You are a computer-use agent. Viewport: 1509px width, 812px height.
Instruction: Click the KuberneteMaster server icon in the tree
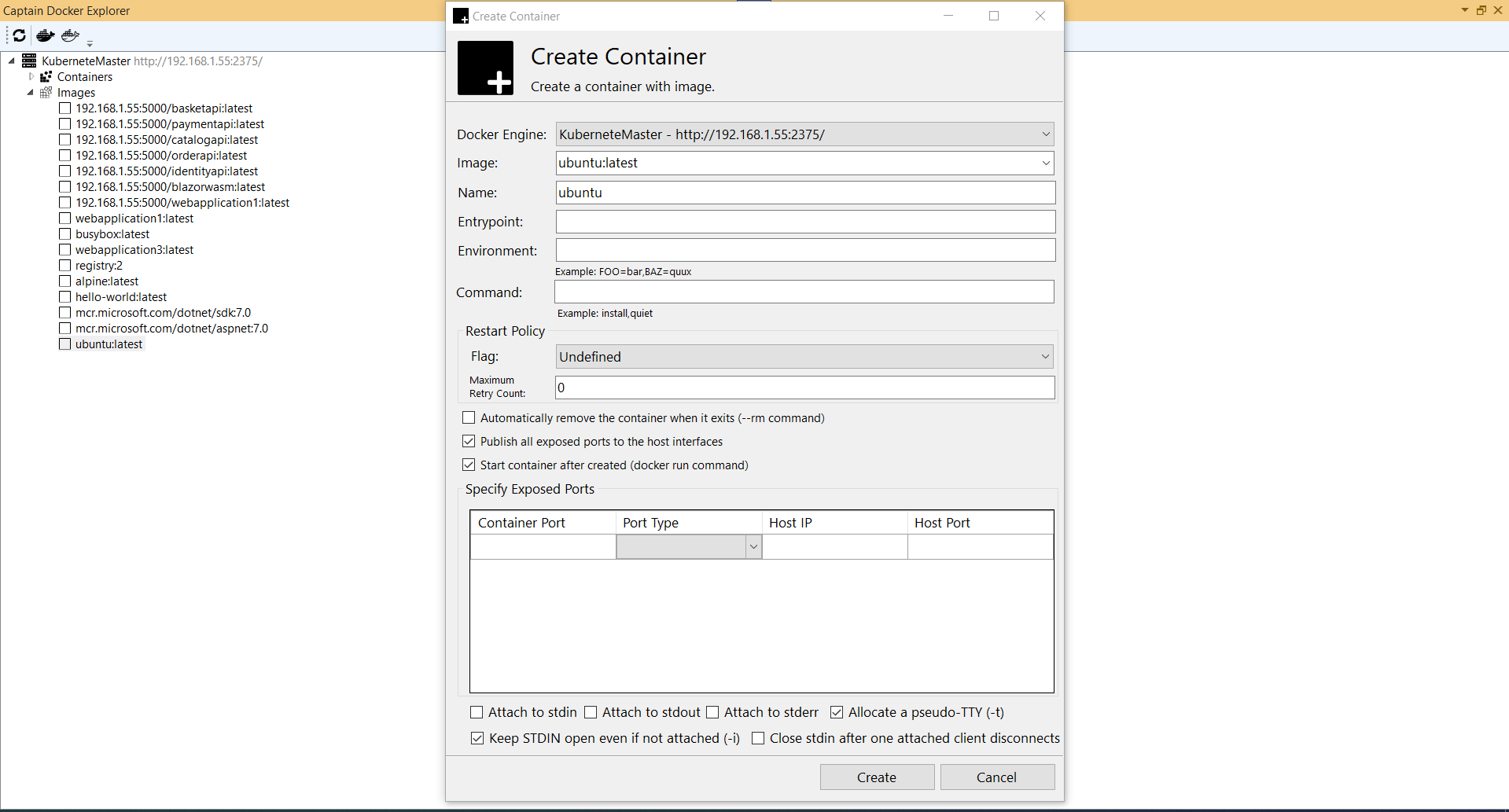28,60
